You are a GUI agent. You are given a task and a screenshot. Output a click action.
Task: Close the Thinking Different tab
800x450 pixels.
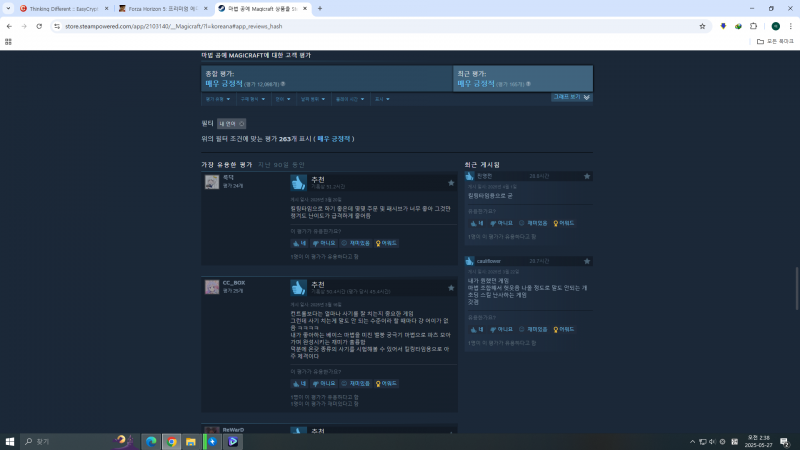pos(106,9)
